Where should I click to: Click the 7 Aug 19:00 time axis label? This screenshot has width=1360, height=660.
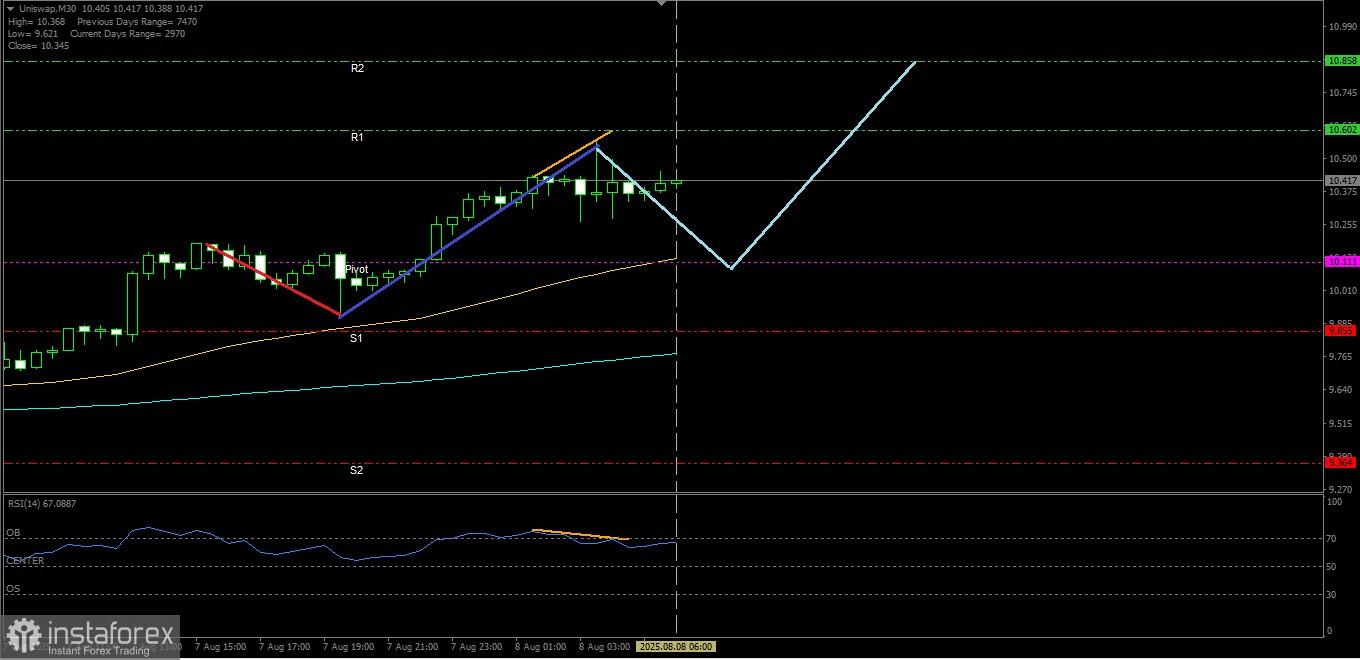tap(349, 647)
